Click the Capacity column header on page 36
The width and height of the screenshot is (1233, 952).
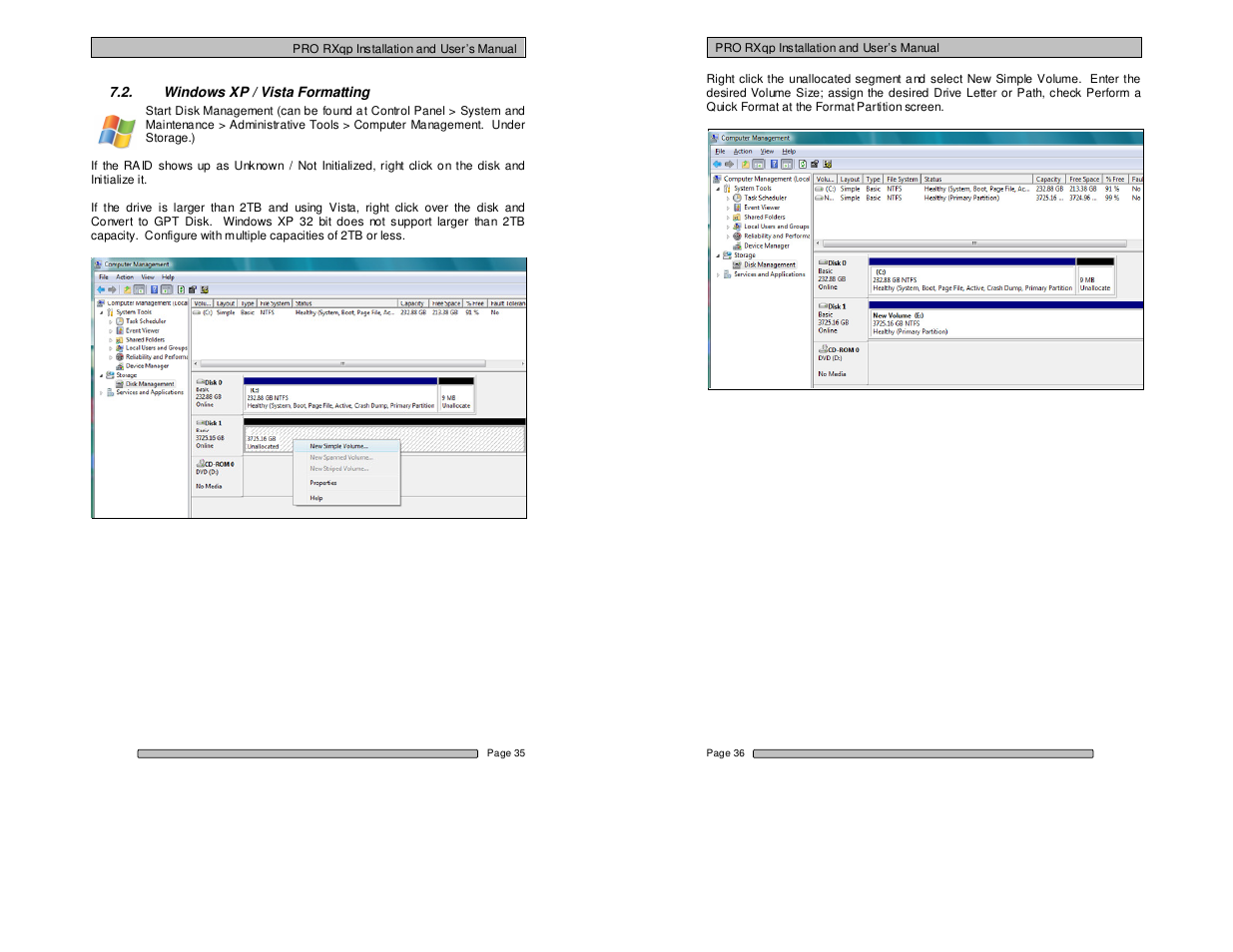[x=1049, y=180]
